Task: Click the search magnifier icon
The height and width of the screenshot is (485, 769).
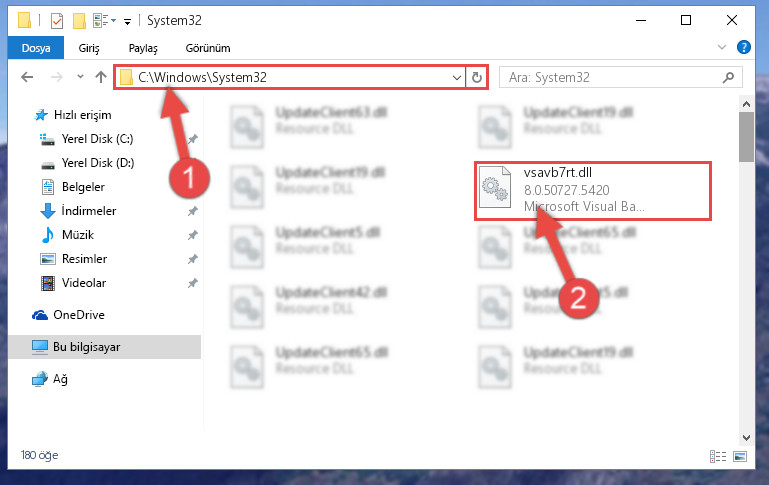Action: point(729,77)
